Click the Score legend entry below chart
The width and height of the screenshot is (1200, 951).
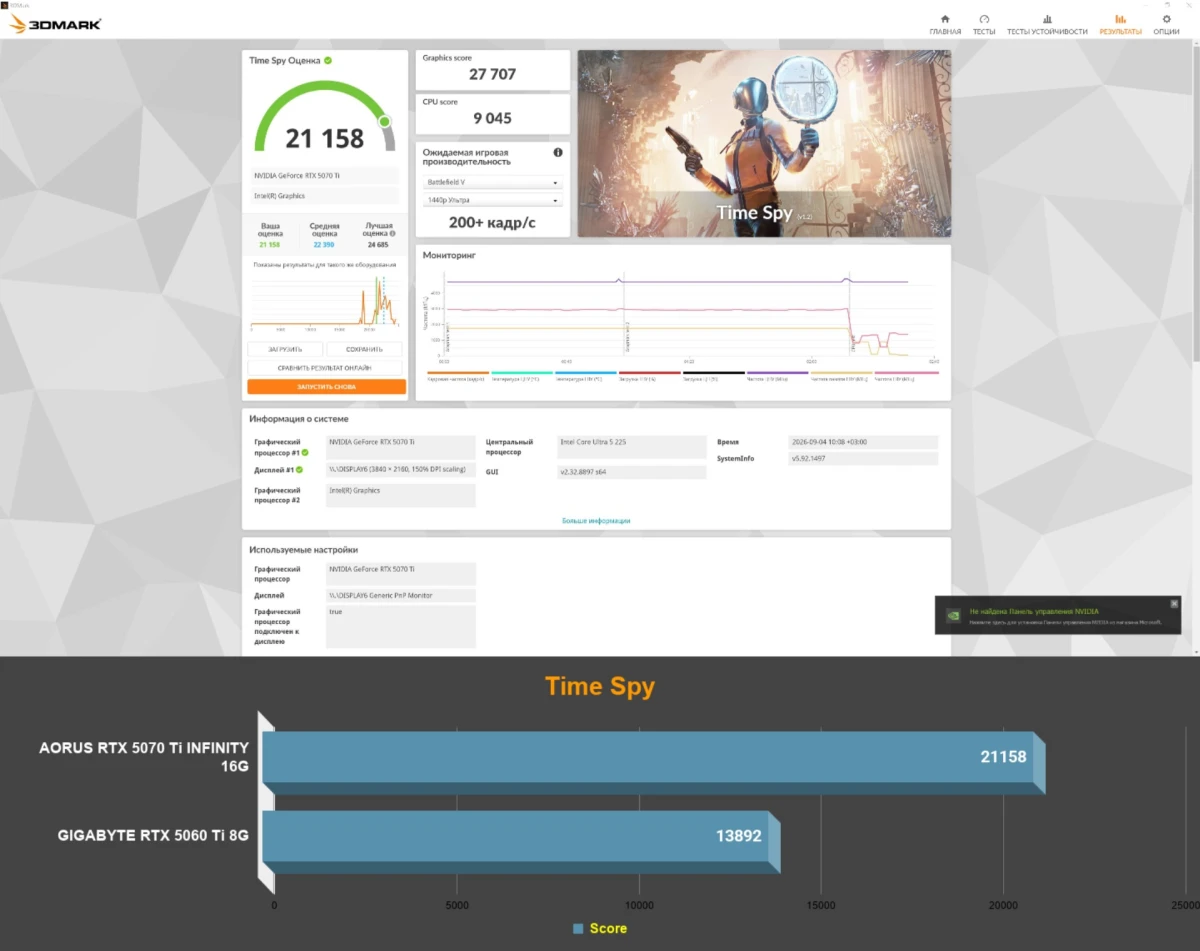pos(600,929)
